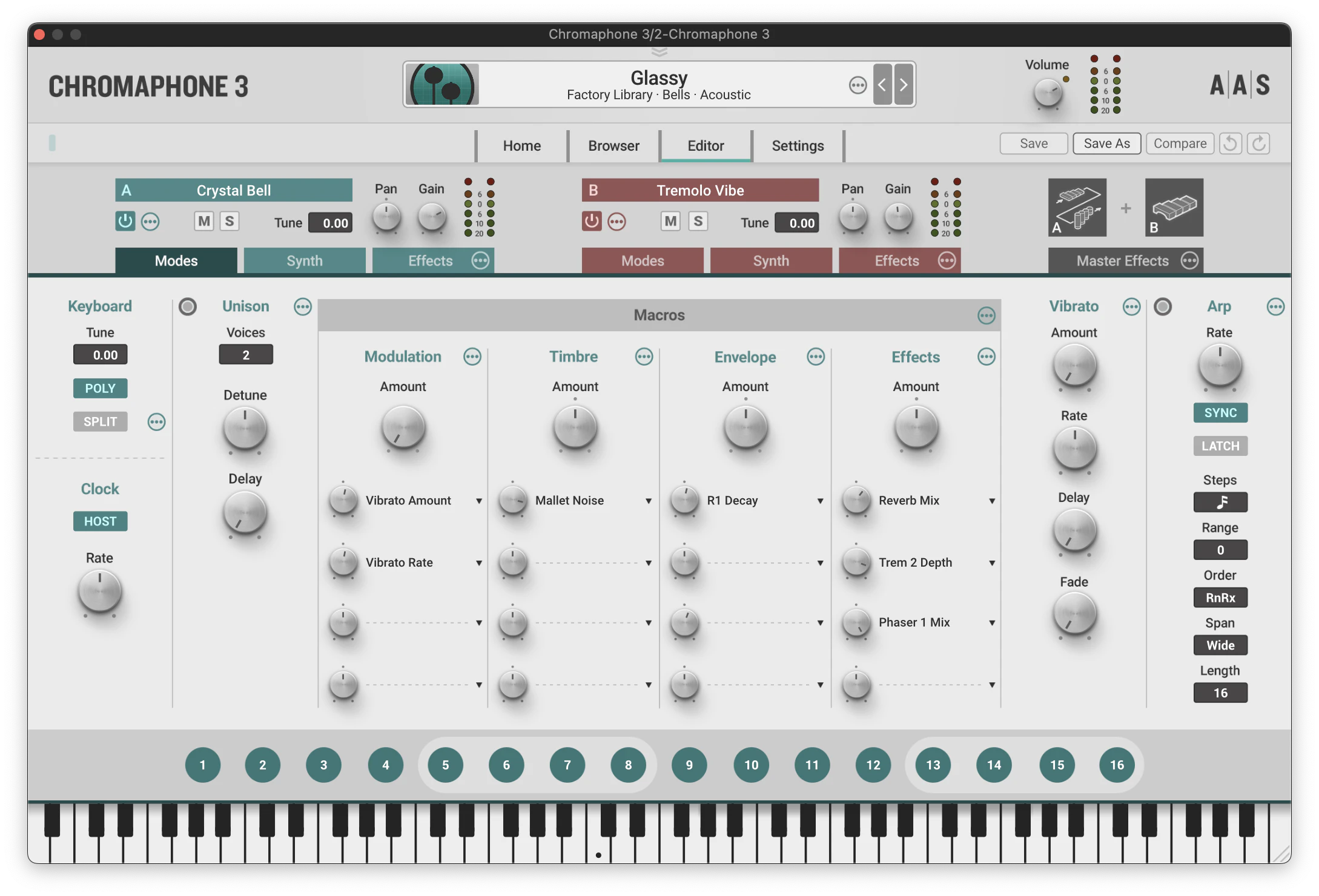Open Arp options ellipsis
Viewport: 1319px width, 896px height.
pyautogui.click(x=1275, y=307)
